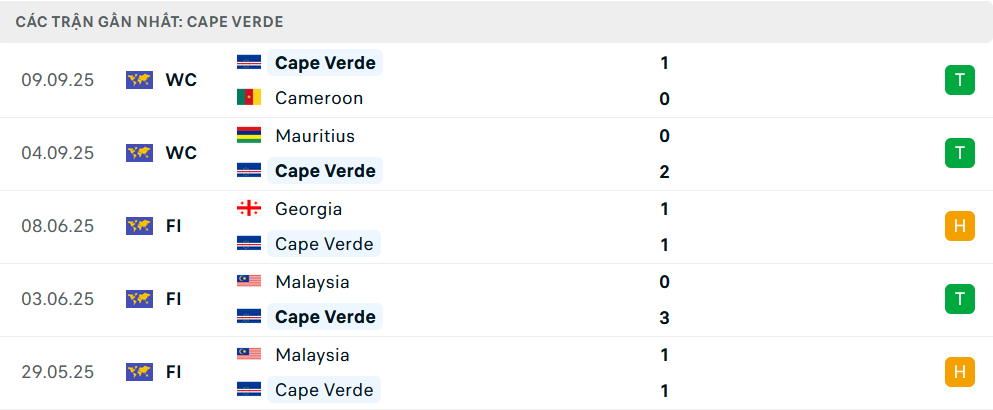Click world map icon for 04.09.25 match
Screen dimensions: 993x410
(139, 153)
